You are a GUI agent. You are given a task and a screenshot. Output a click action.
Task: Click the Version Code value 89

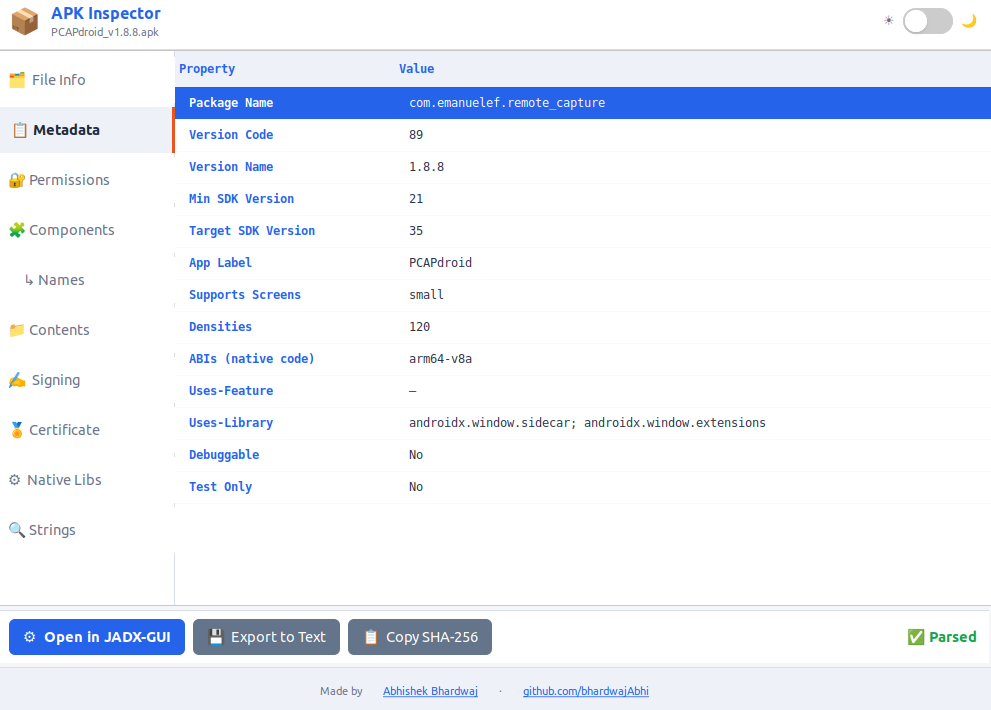(x=416, y=135)
